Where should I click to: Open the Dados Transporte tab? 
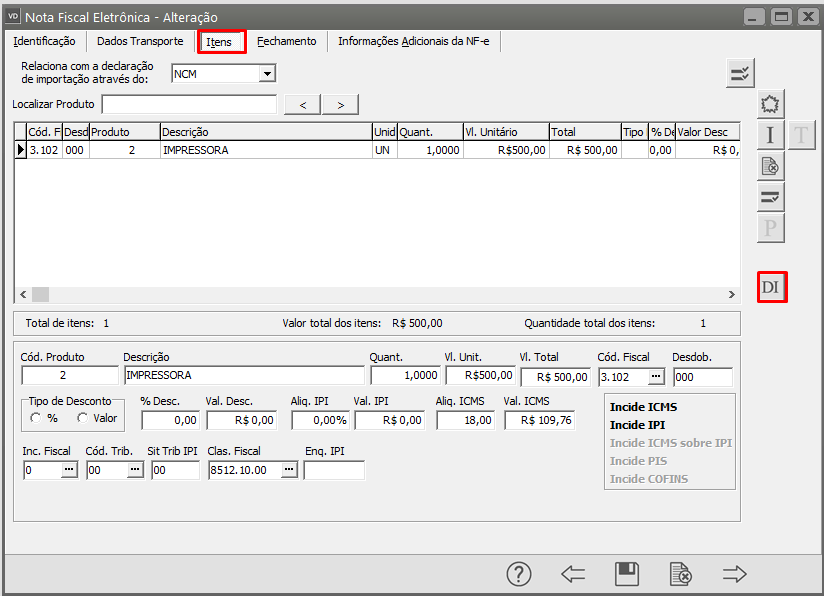click(140, 41)
